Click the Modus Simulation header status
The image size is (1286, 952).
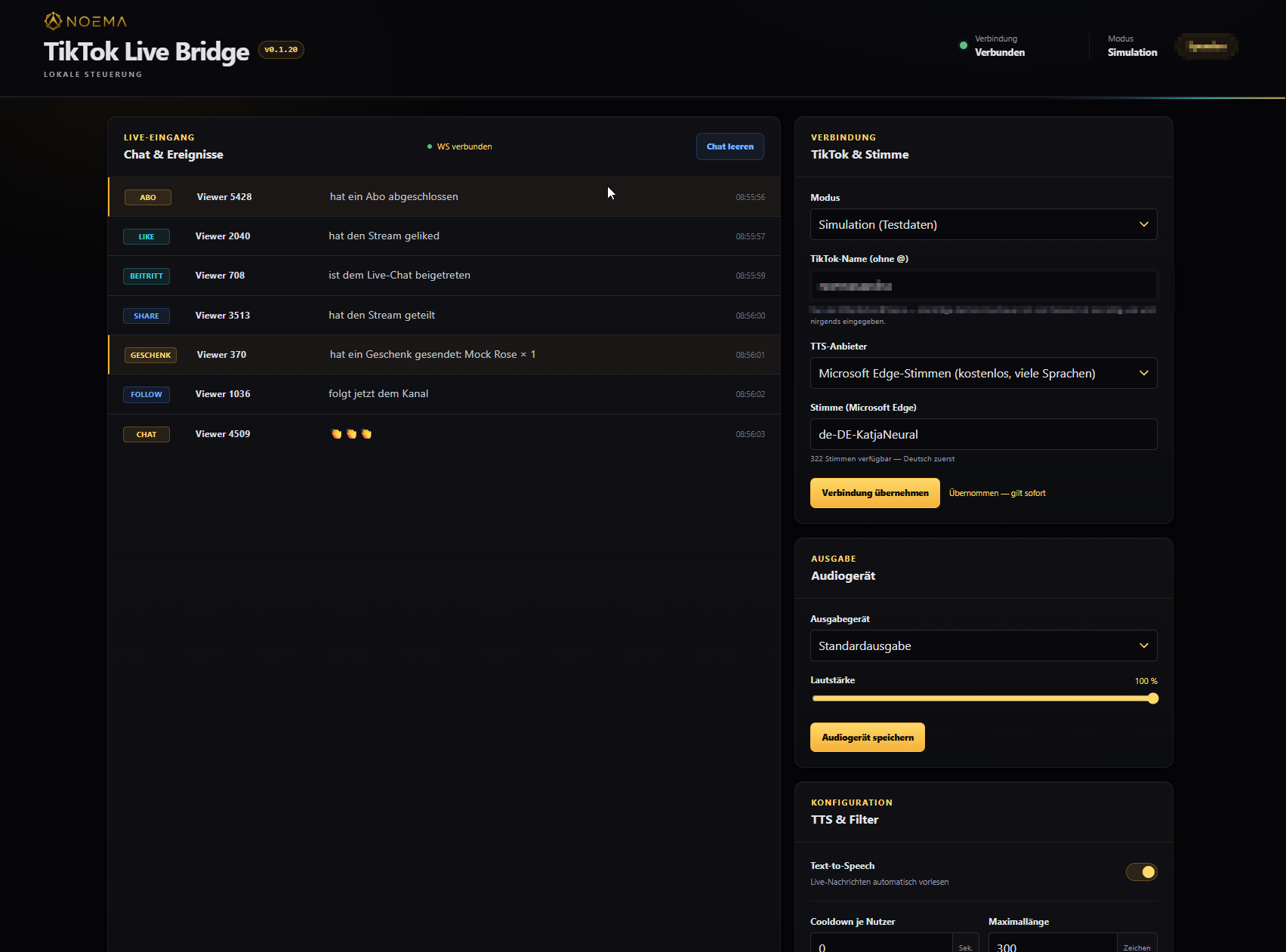1132,46
